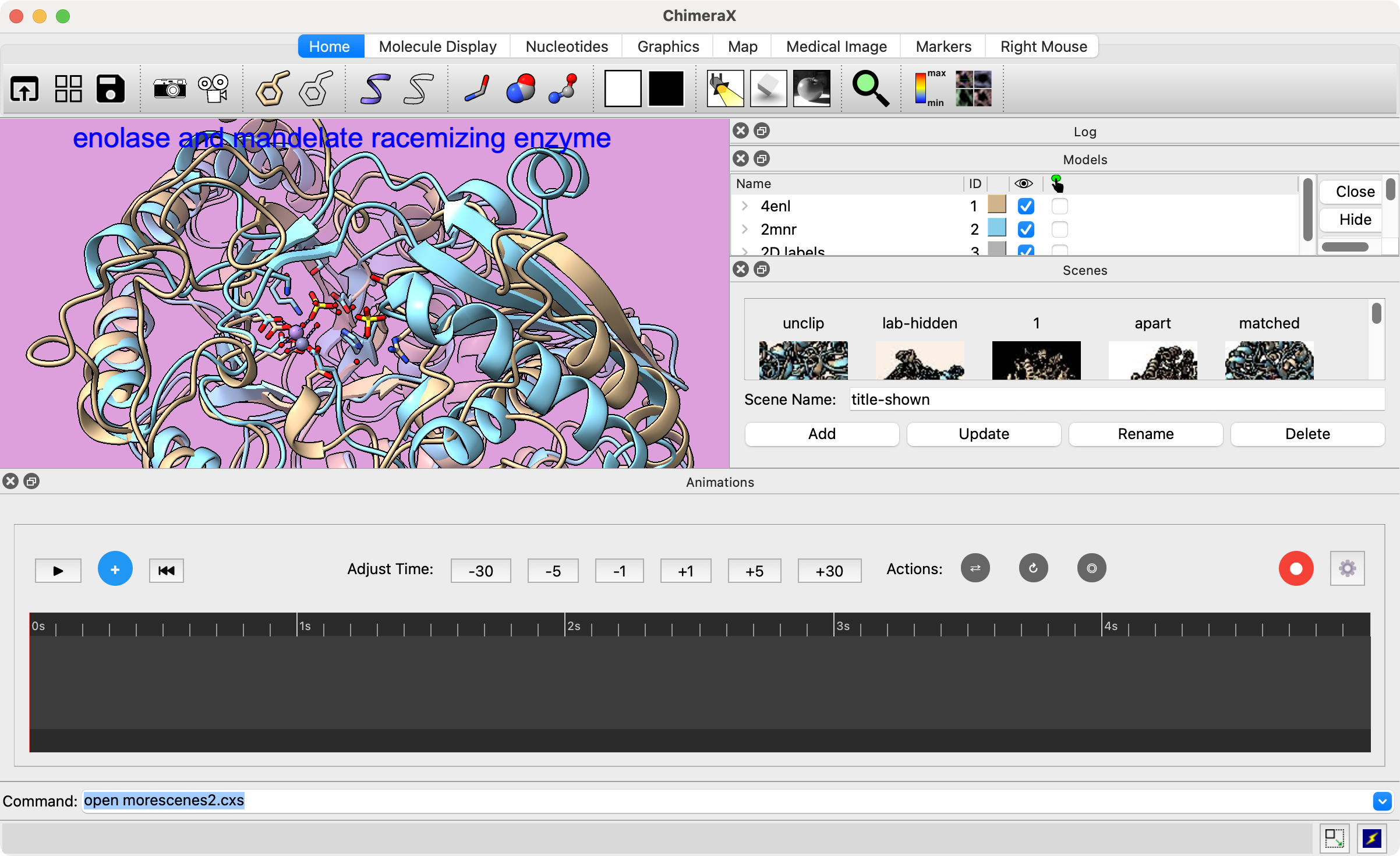Image resolution: width=1400 pixels, height=856 pixels.
Task: Click the movie record camera icon
Action: [x=213, y=89]
